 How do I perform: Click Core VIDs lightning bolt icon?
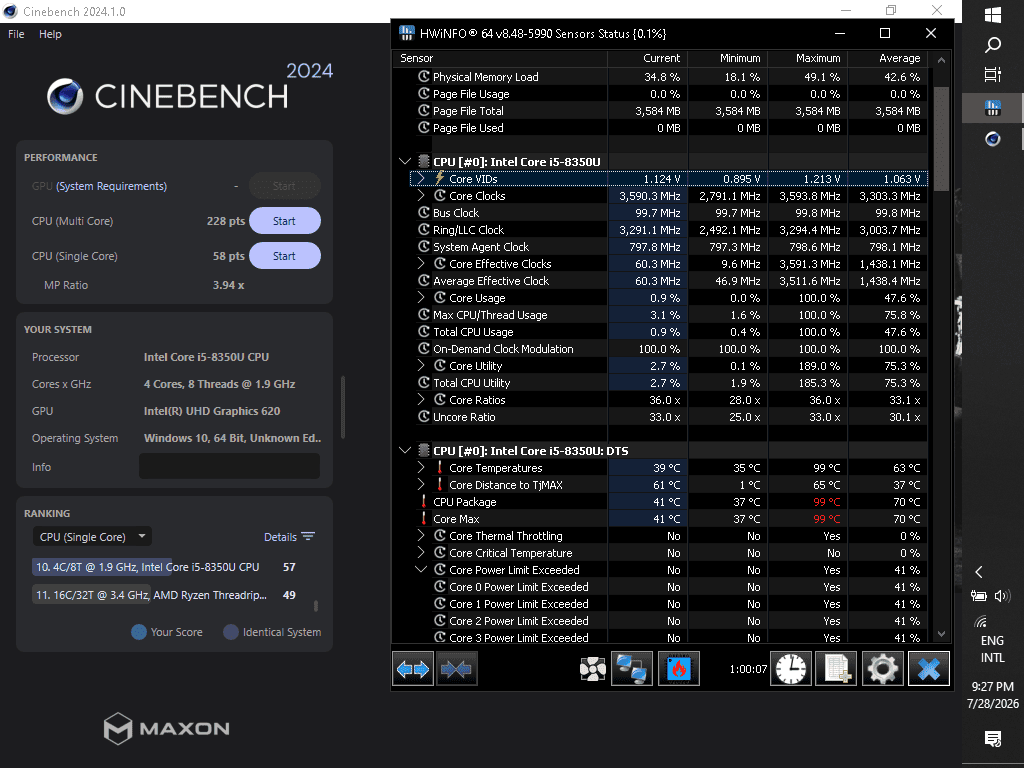pyautogui.click(x=440, y=178)
